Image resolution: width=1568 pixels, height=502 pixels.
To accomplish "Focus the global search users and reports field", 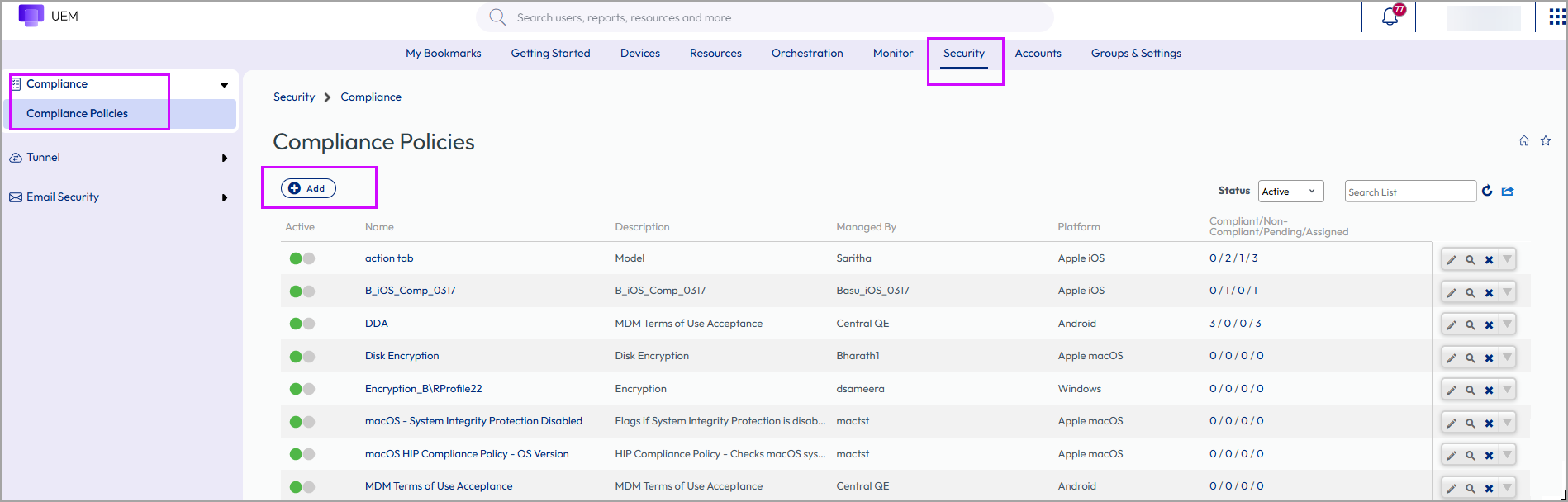I will pyautogui.click(x=764, y=17).
